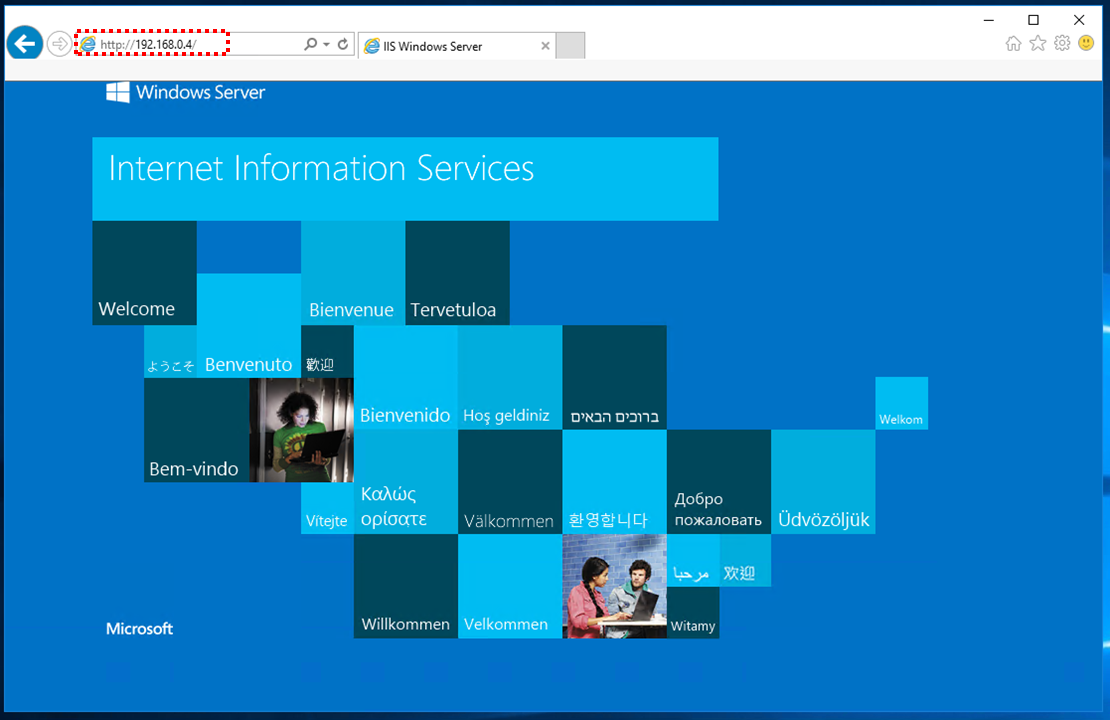Click the Hoş geldiniz tile

coord(510,377)
